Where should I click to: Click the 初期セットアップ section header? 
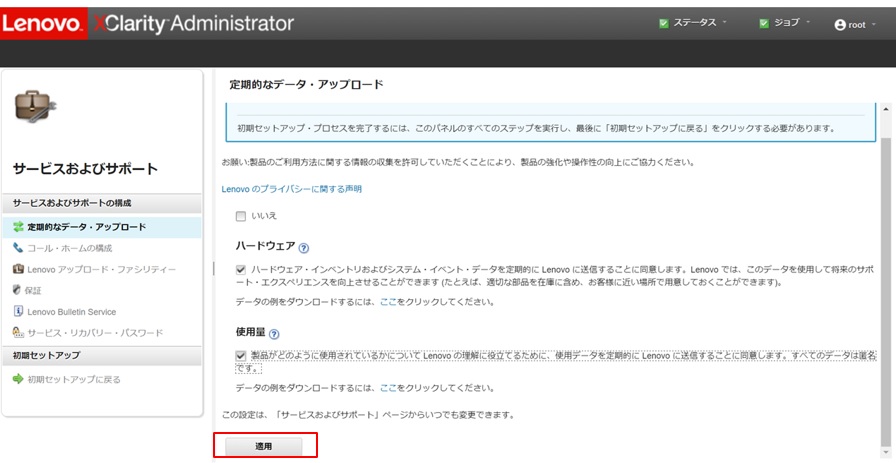[101, 355]
